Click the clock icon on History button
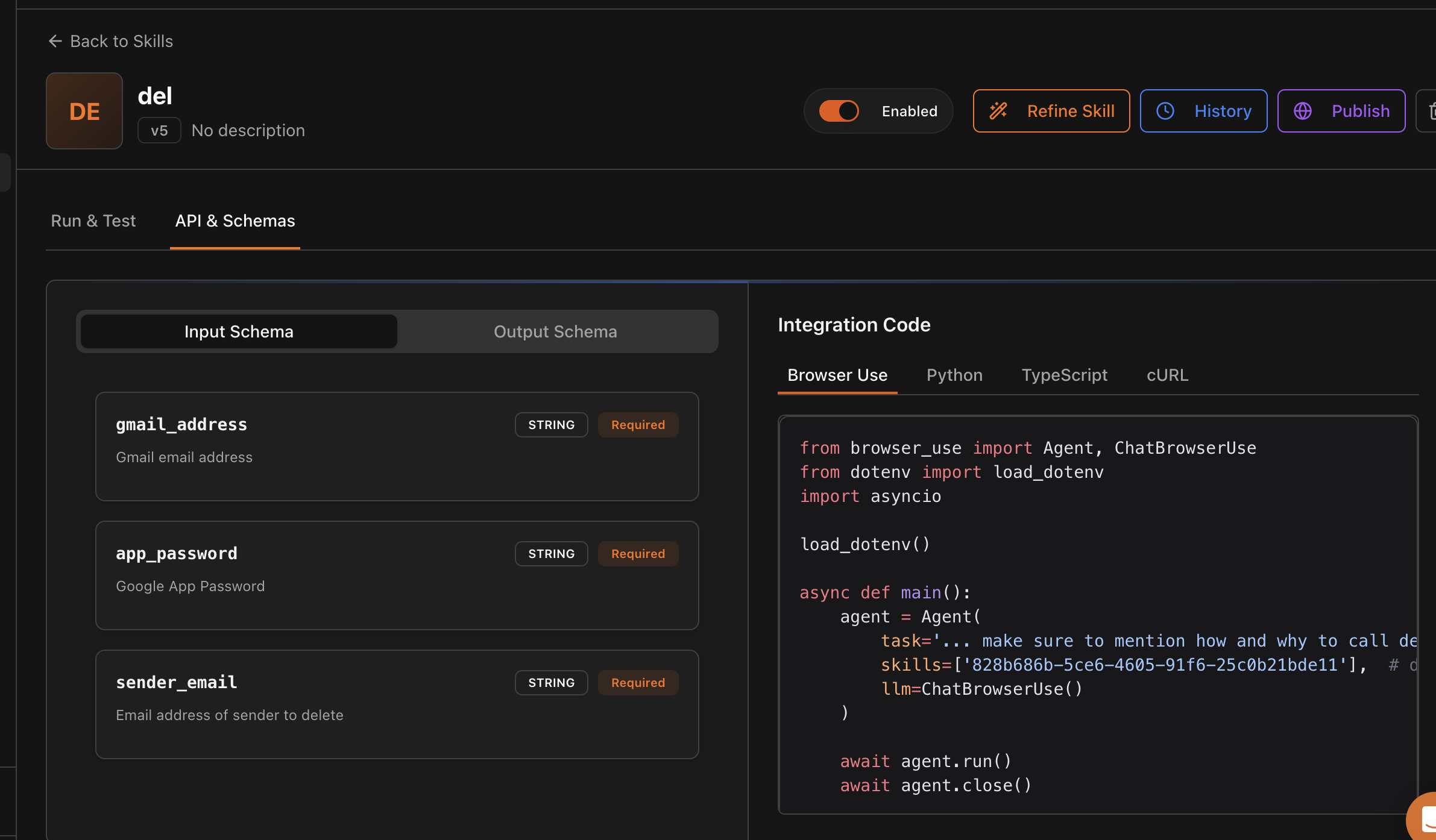This screenshot has width=1436, height=840. (x=1165, y=111)
